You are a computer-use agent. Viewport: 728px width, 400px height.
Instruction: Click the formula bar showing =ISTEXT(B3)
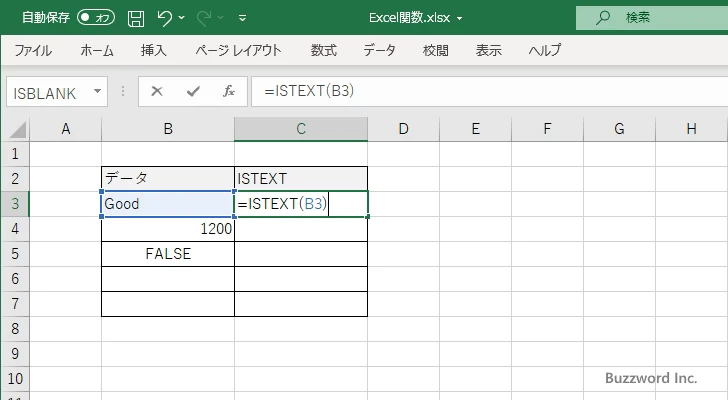(x=489, y=91)
